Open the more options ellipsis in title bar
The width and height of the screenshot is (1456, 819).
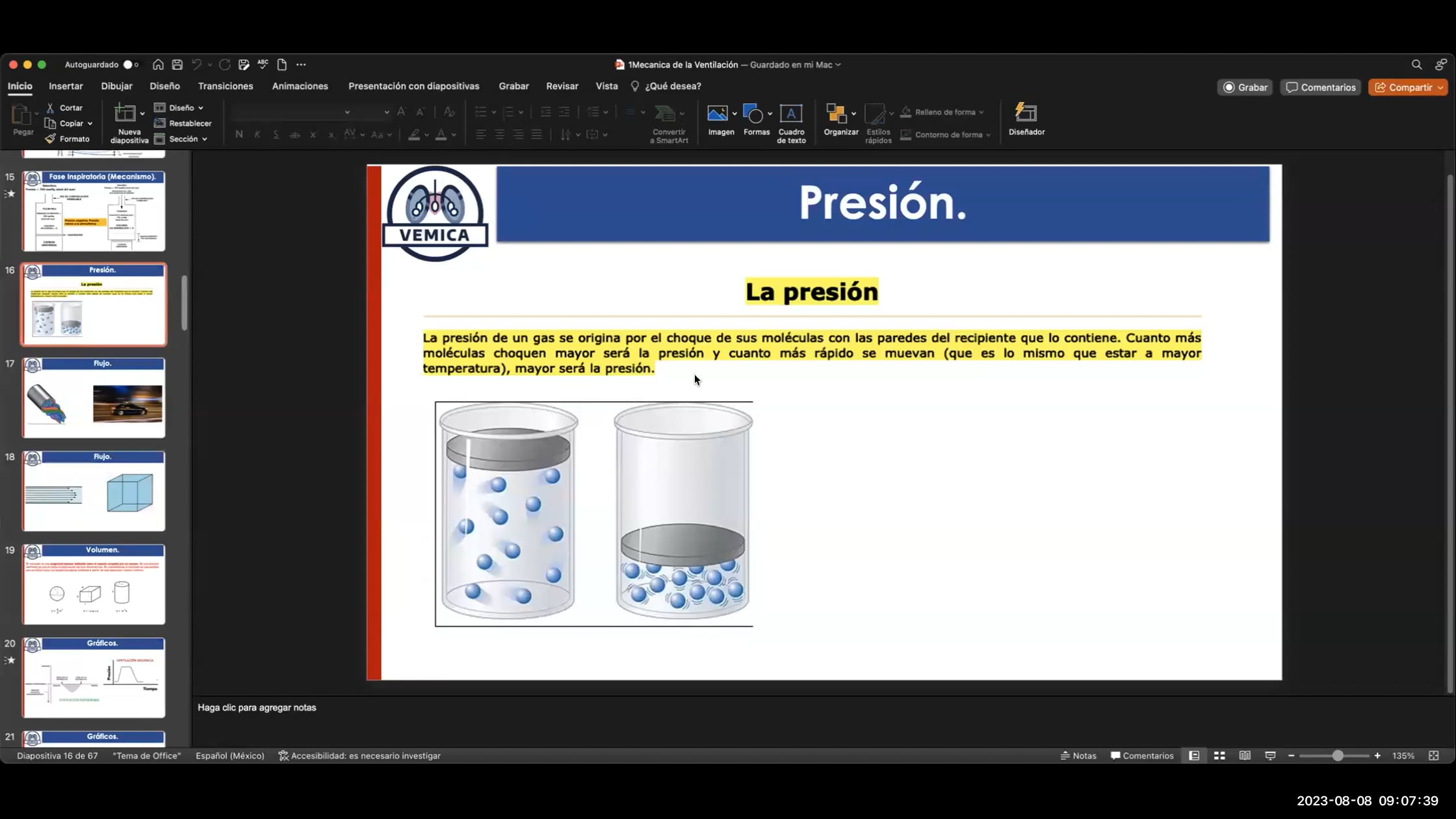301,64
